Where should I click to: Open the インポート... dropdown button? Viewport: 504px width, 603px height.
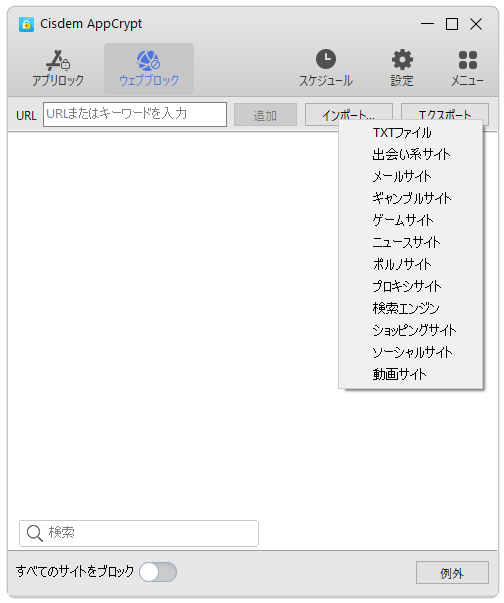349,114
